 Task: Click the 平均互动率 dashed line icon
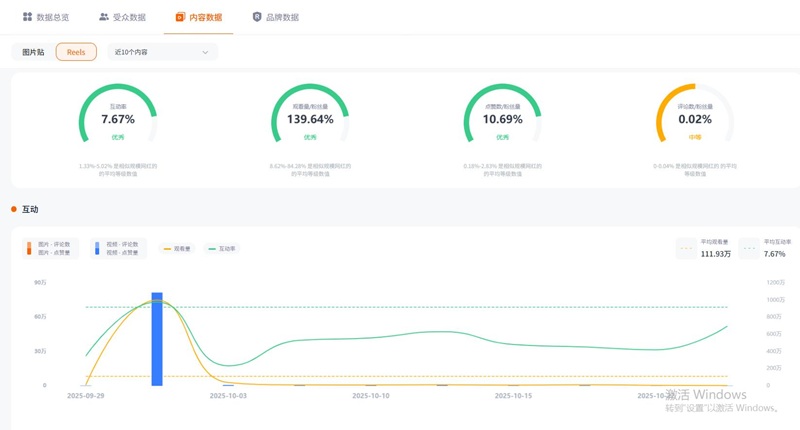click(x=750, y=249)
